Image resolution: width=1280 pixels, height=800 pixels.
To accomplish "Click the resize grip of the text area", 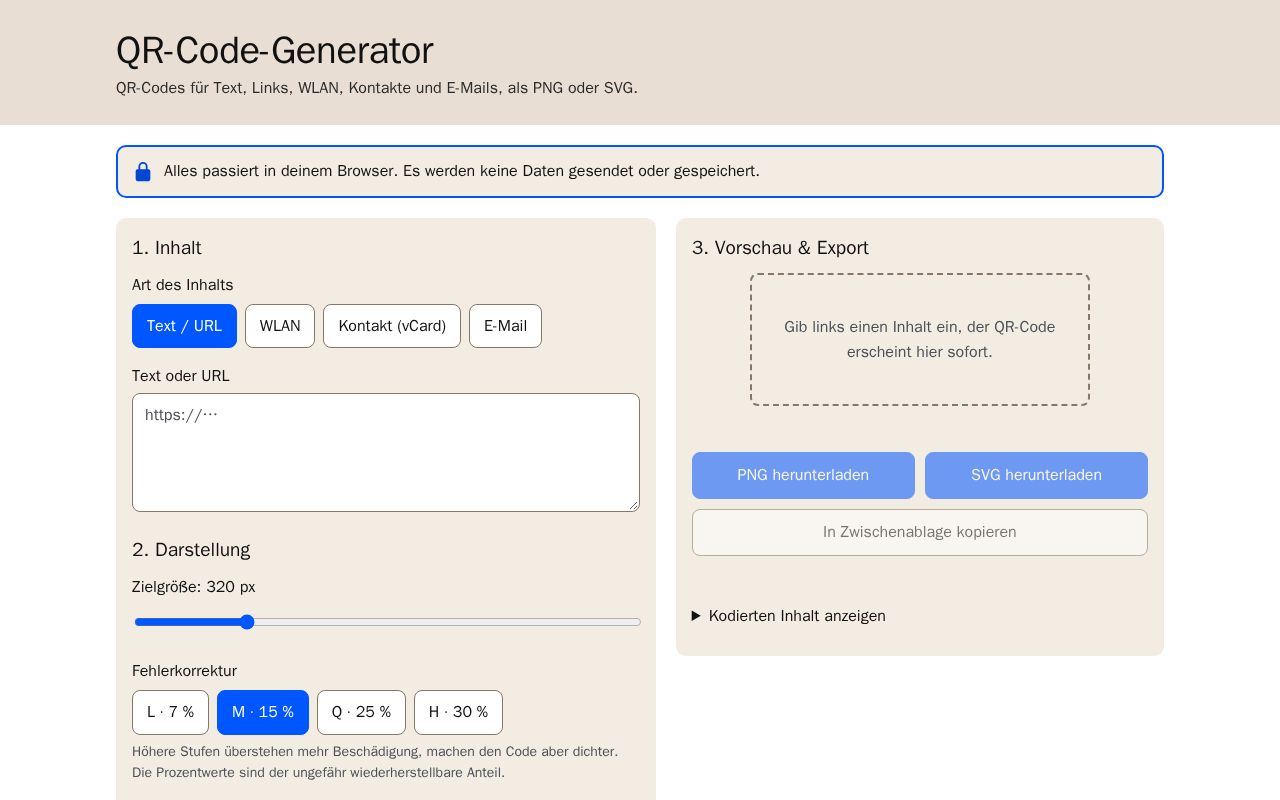I will click(632, 504).
